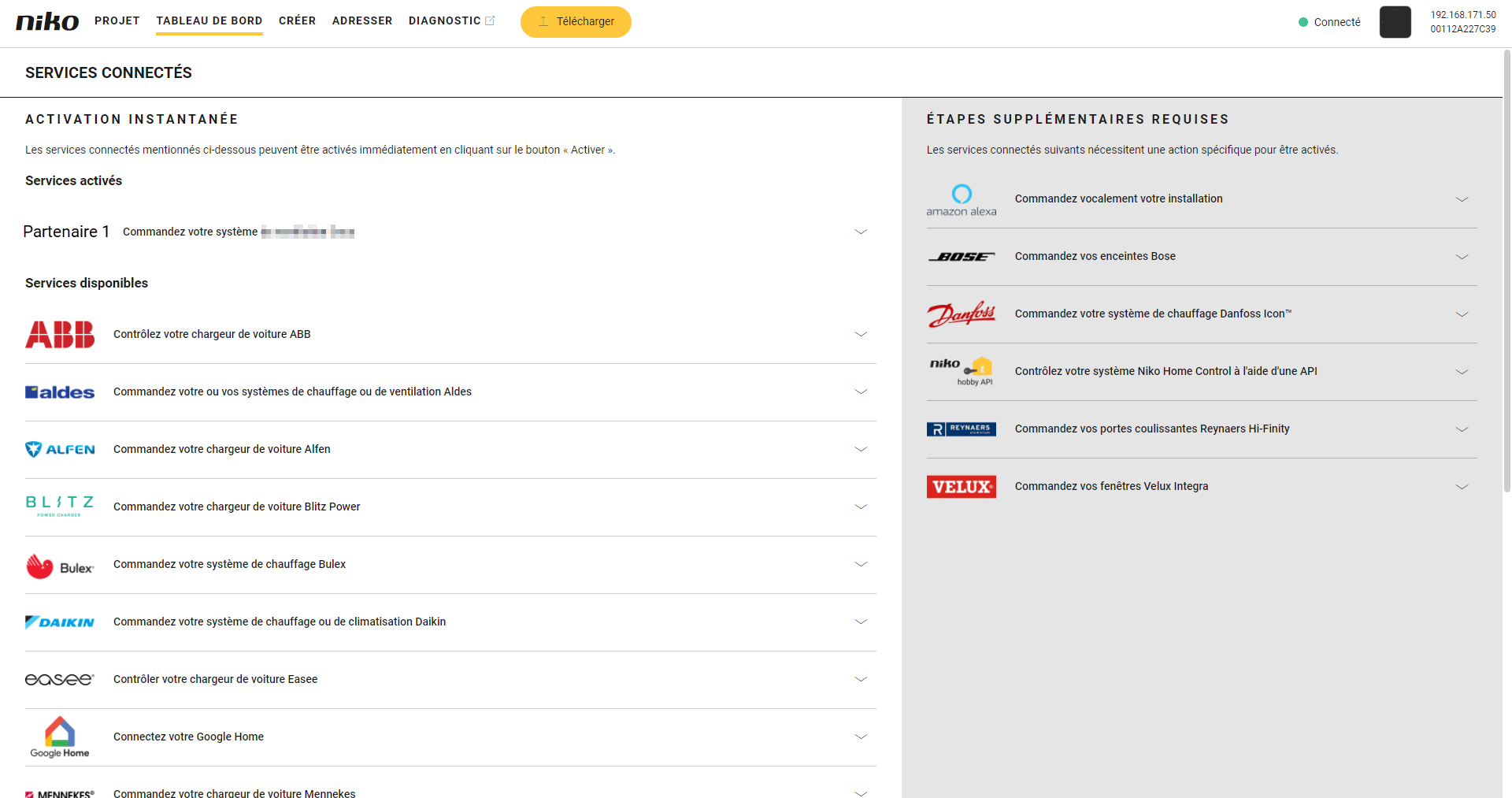Click the IP address 192.168.171.50
The height and width of the screenshot is (798, 1512).
point(1463,15)
